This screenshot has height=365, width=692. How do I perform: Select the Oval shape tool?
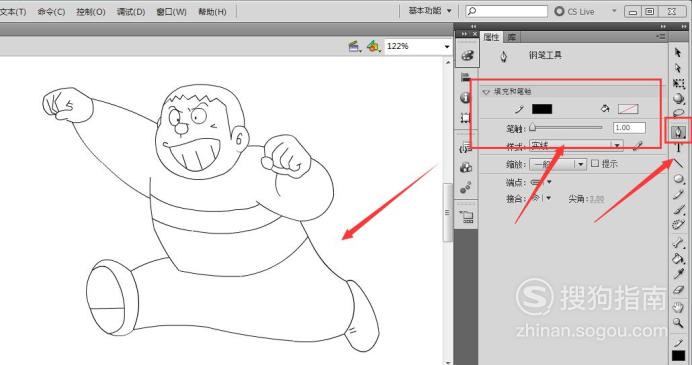pyautogui.click(x=678, y=179)
